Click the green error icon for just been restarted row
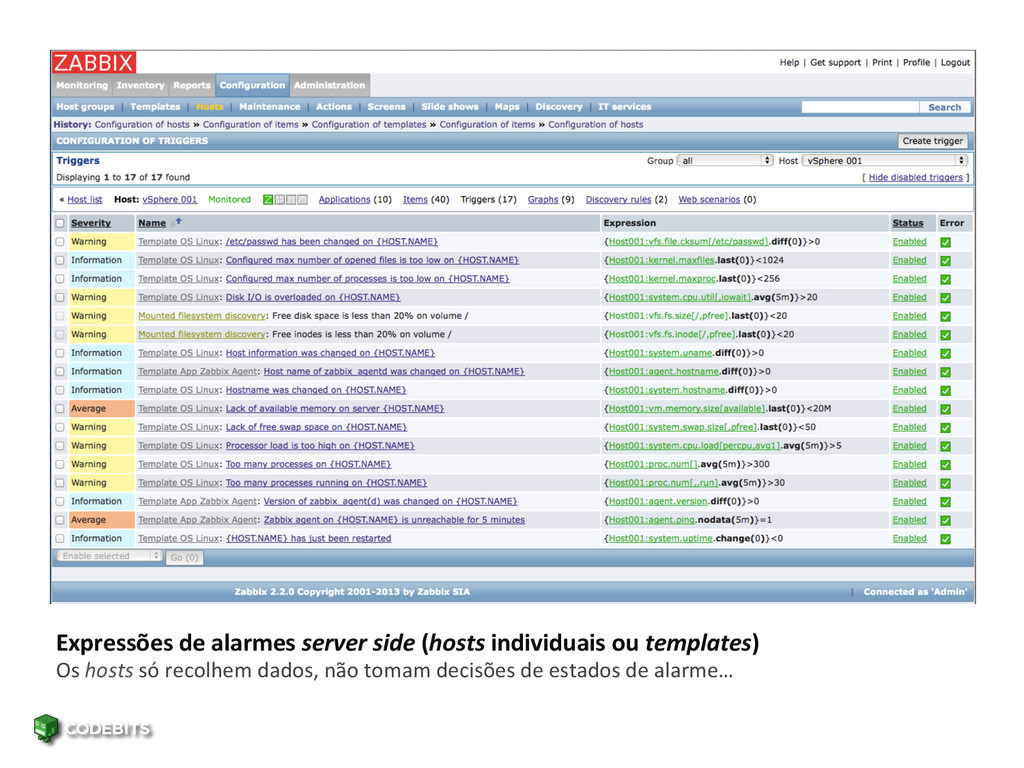The width and height of the screenshot is (1024, 768). (x=945, y=539)
